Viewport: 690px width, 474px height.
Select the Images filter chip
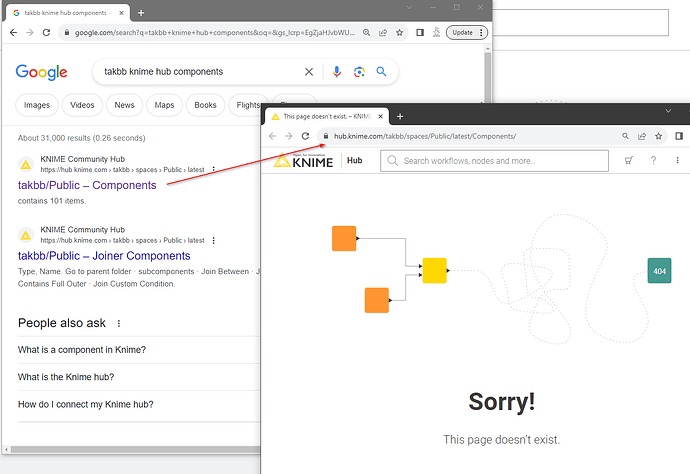click(x=37, y=105)
